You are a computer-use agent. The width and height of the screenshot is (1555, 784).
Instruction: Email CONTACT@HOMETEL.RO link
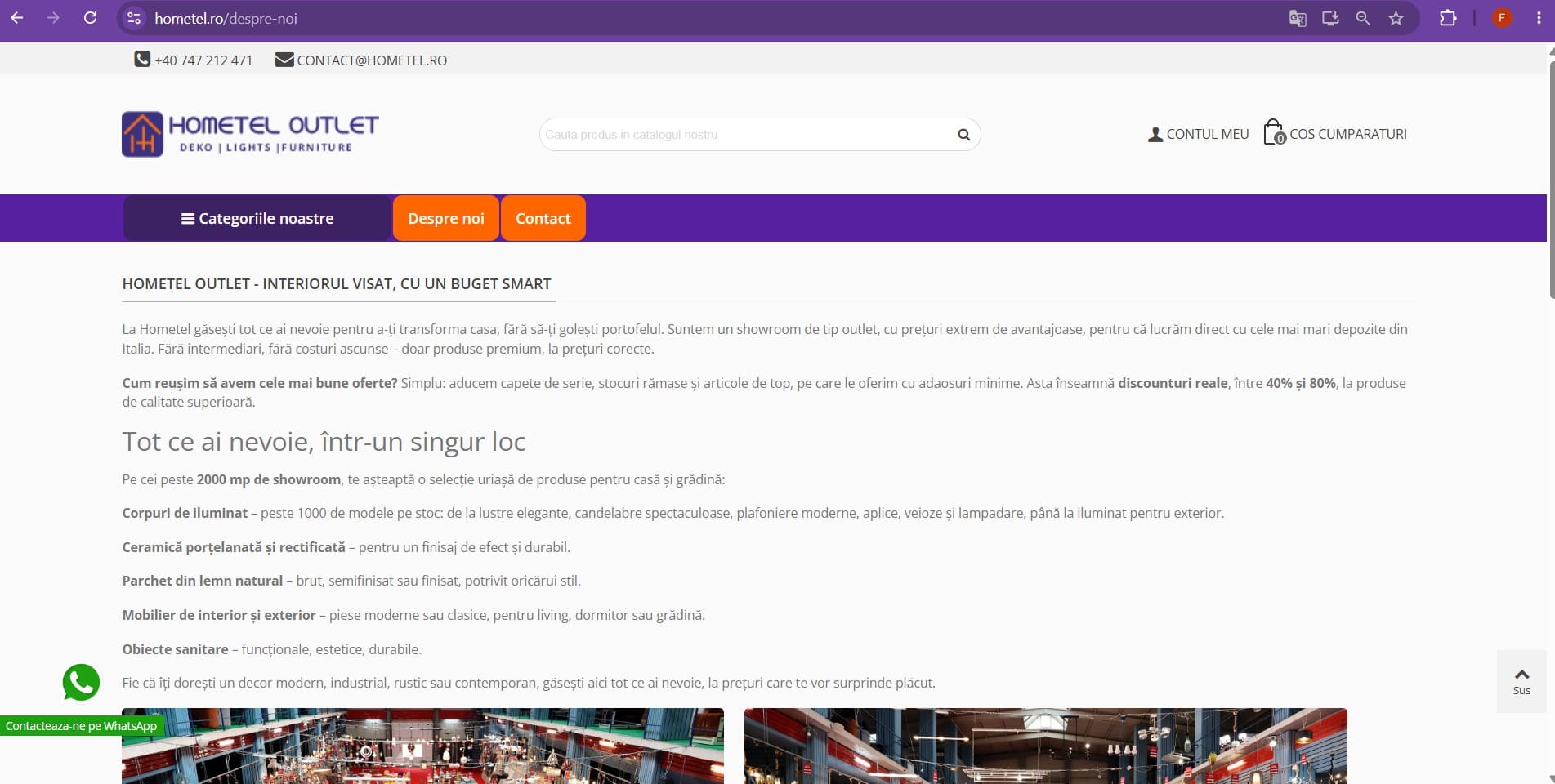tap(372, 60)
